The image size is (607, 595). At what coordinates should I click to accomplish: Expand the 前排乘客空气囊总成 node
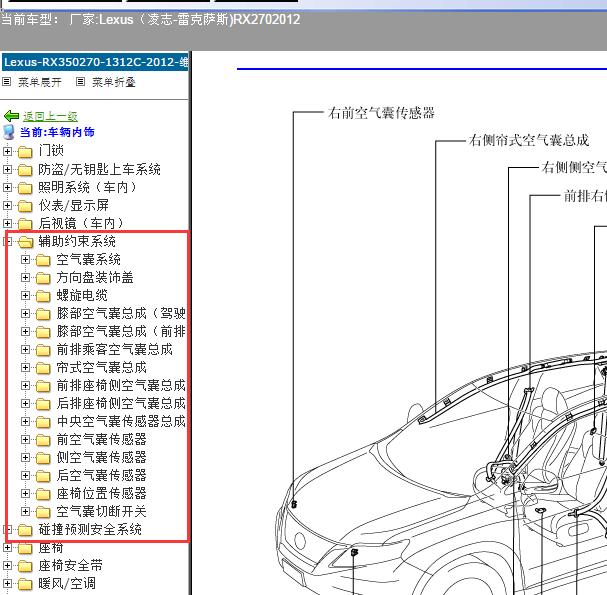coord(25,350)
